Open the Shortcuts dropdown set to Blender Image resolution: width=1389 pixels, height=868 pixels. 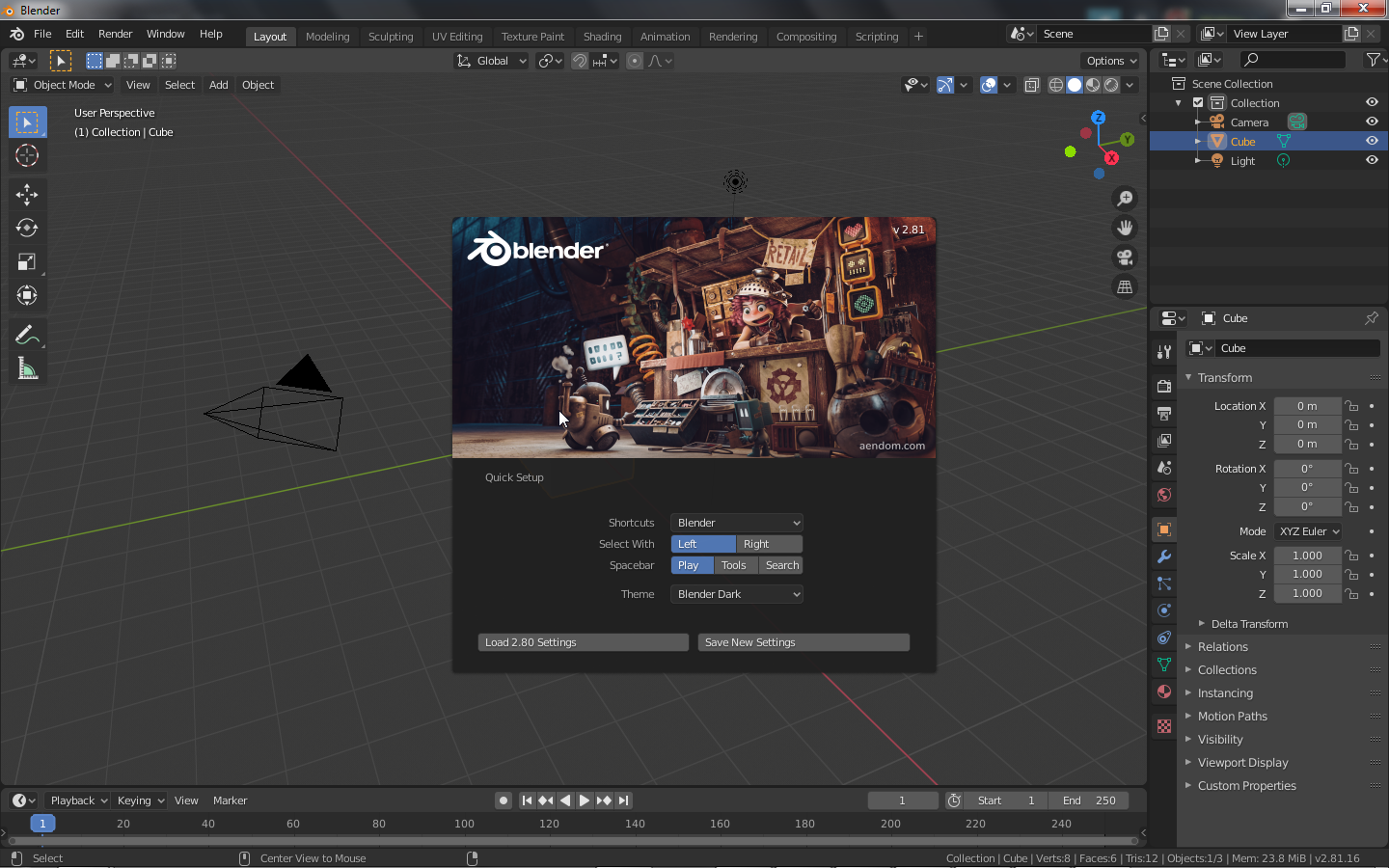[737, 523]
